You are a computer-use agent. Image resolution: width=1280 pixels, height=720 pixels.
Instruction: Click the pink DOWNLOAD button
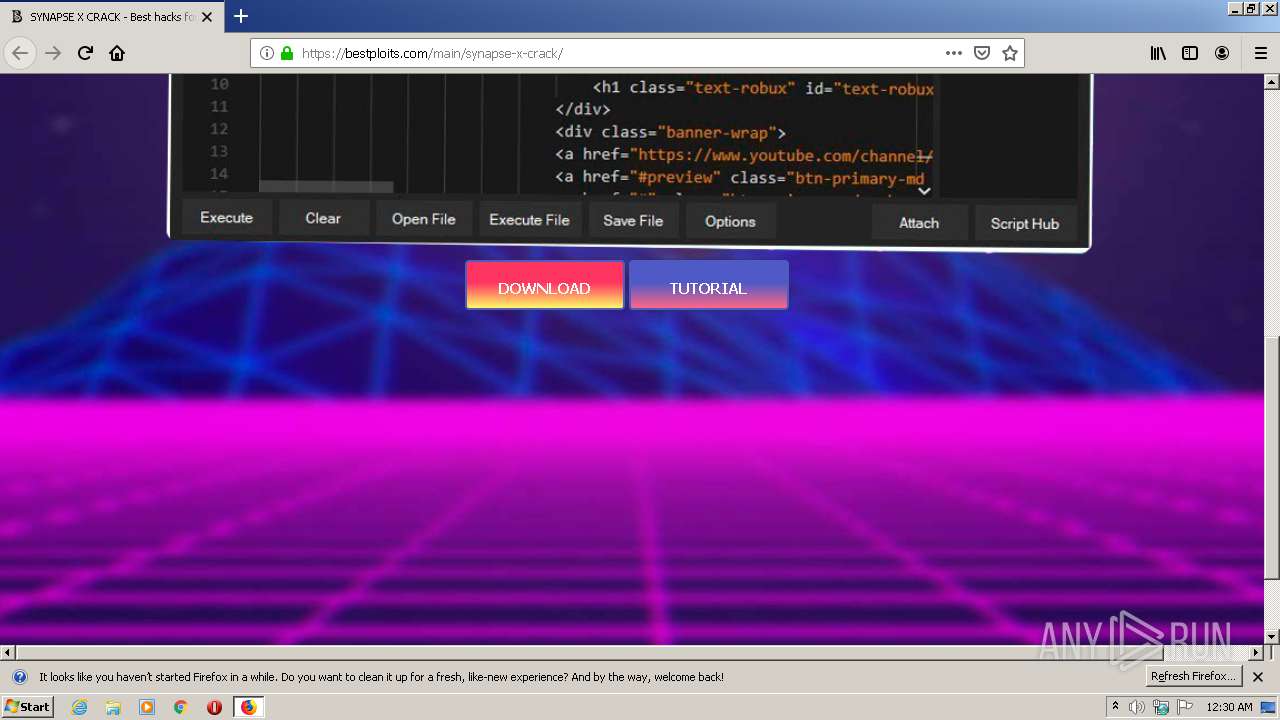click(x=544, y=285)
